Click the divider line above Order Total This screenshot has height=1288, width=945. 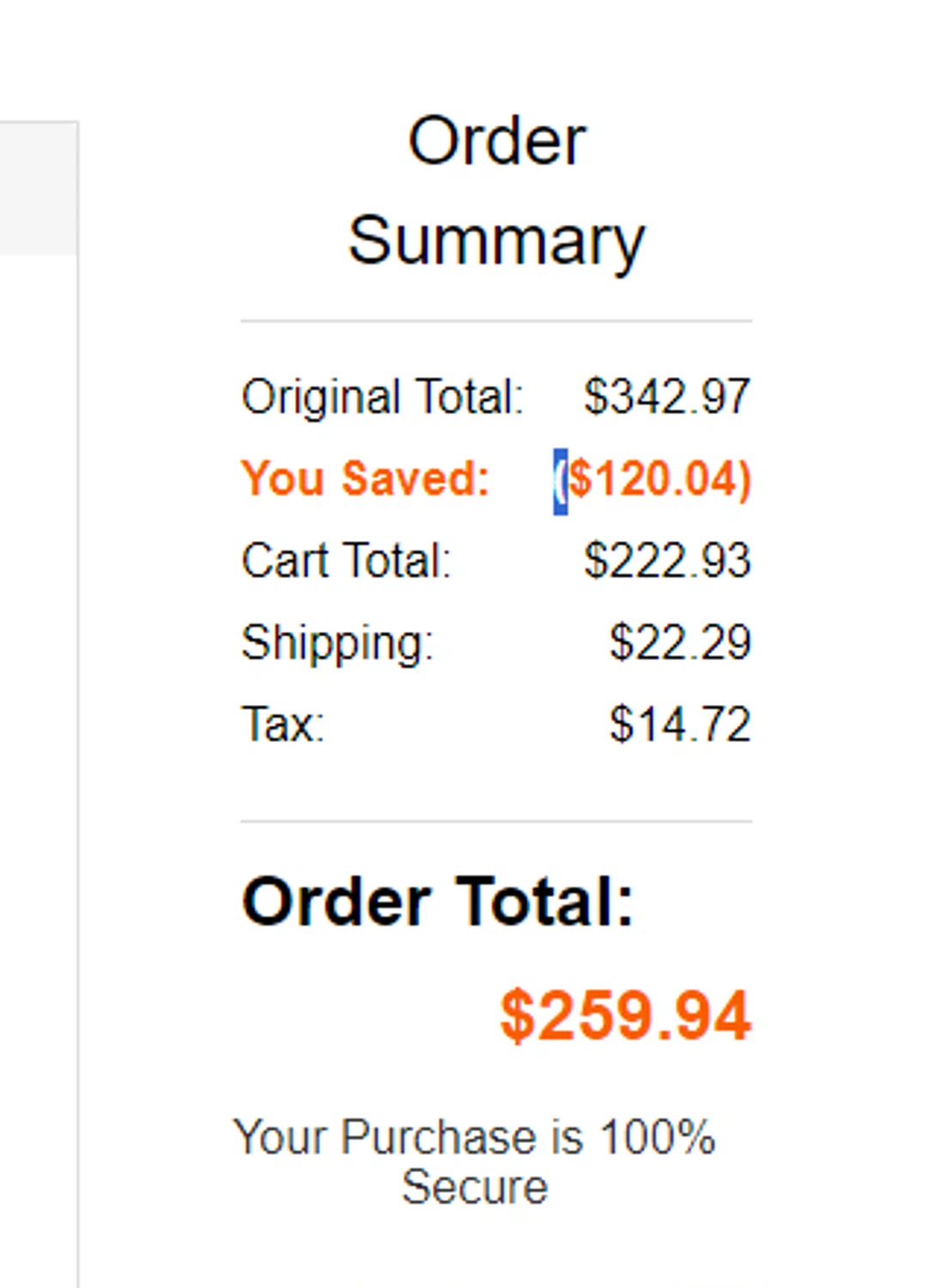pos(496,821)
